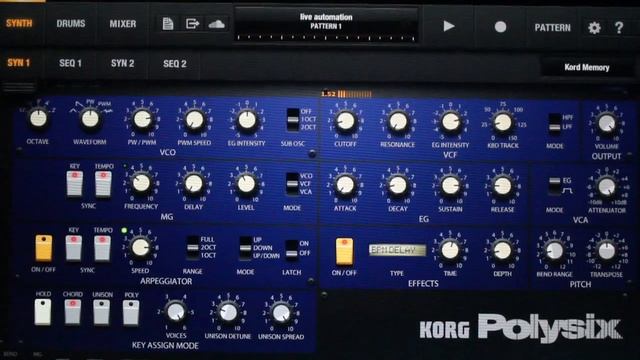640x360 pixels.
Task: Toggle MG mode VCO/VCF/VCA switch
Action: (x=292, y=184)
